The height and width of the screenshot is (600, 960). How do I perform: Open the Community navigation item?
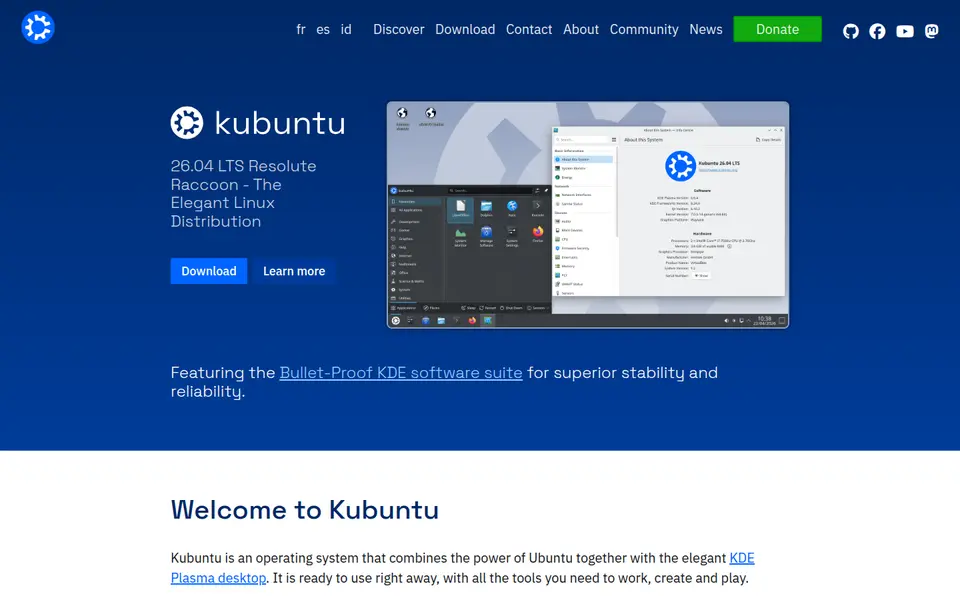pos(644,29)
